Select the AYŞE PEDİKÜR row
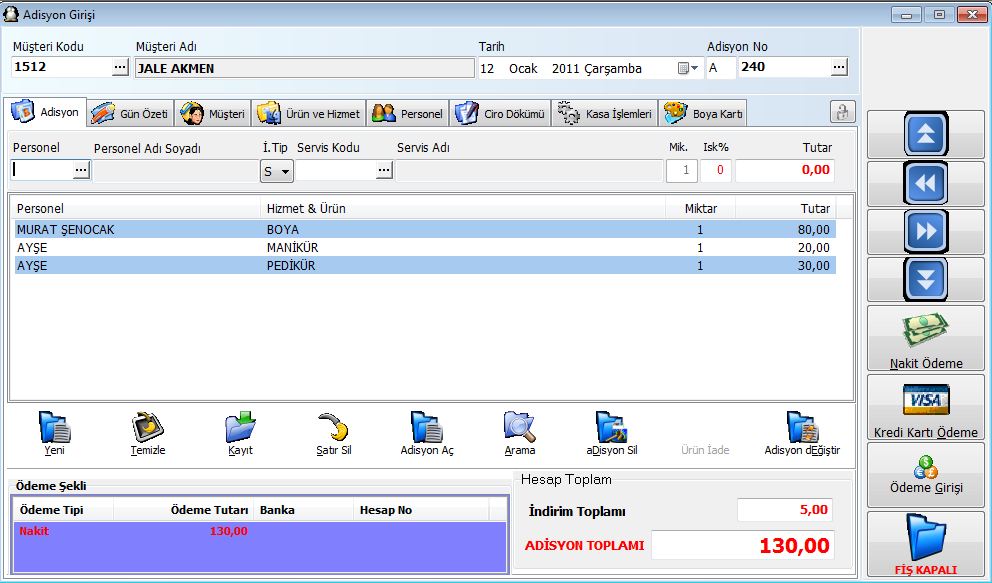The height and width of the screenshot is (583, 992). 425,266
